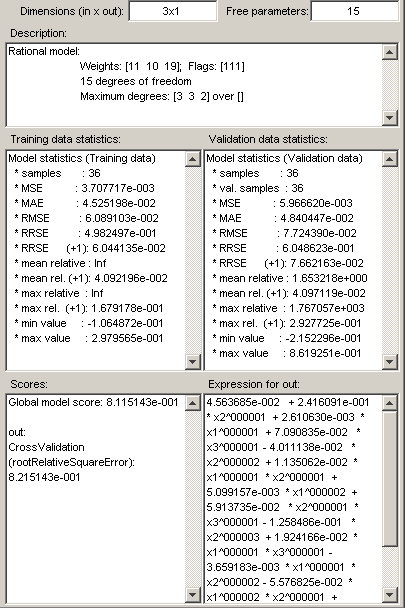Click the Global model score text
Screen dimensions: 405x608
(93, 402)
